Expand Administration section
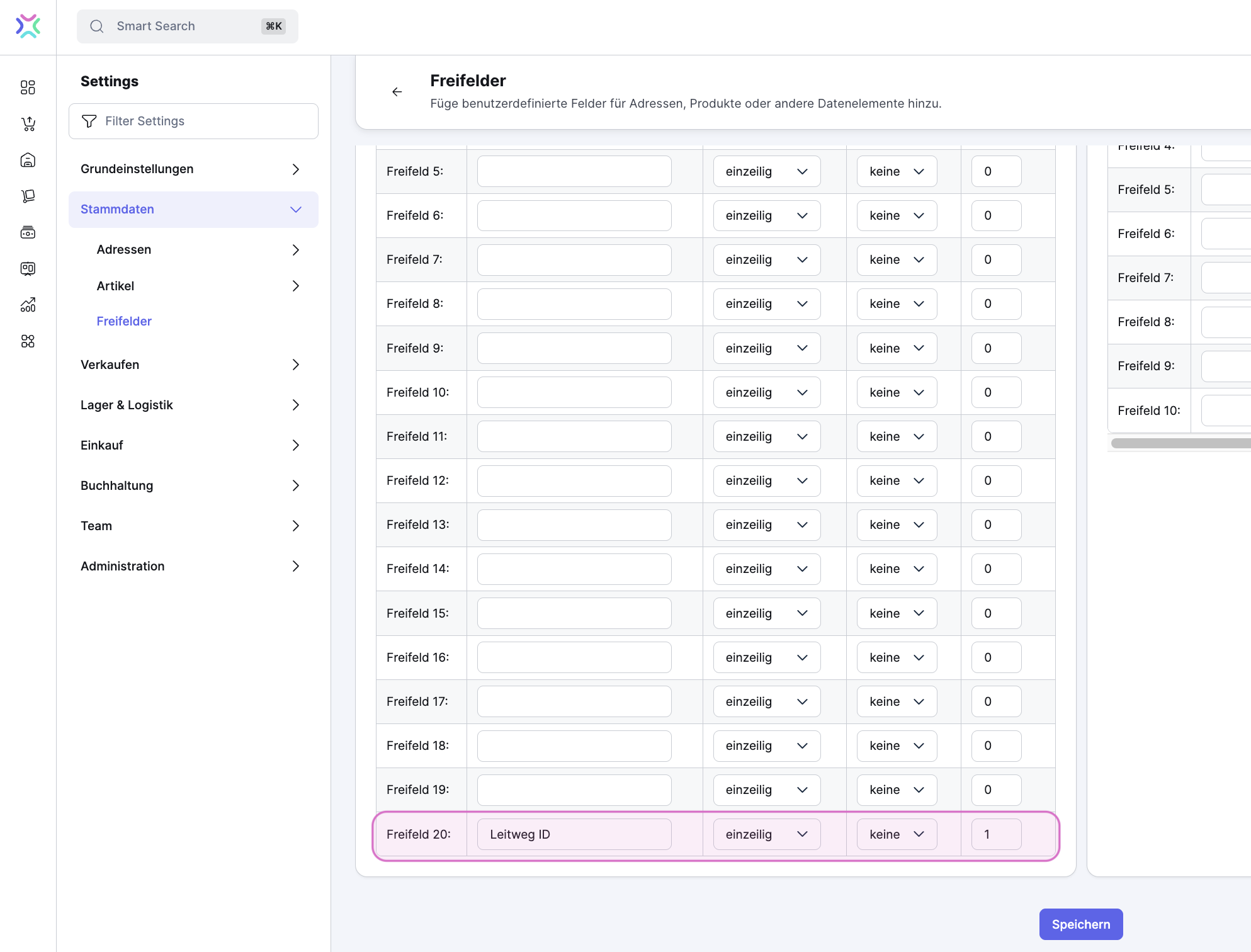 point(193,567)
